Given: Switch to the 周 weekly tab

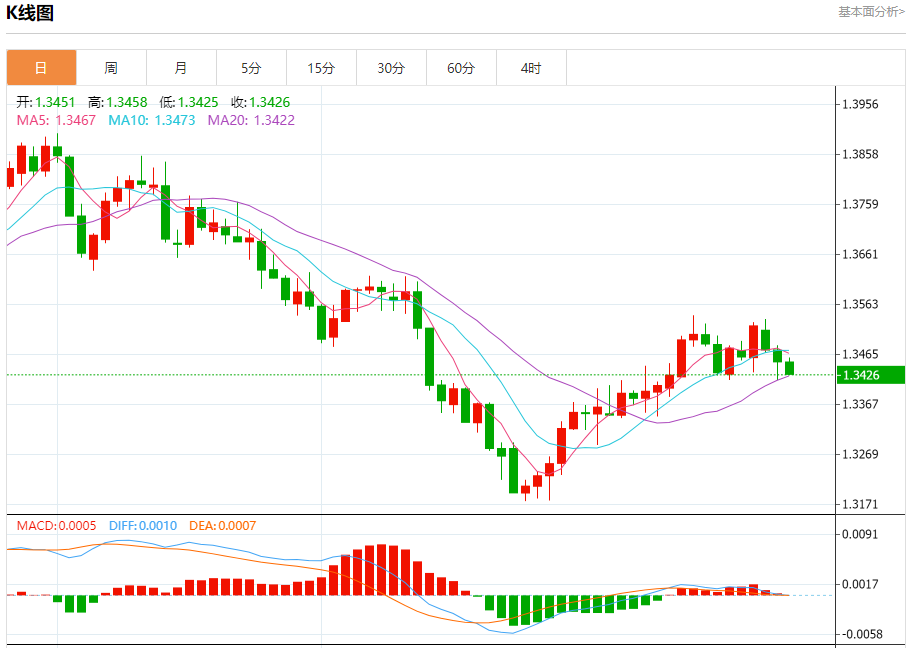Looking at the screenshot, I should coord(111,68).
